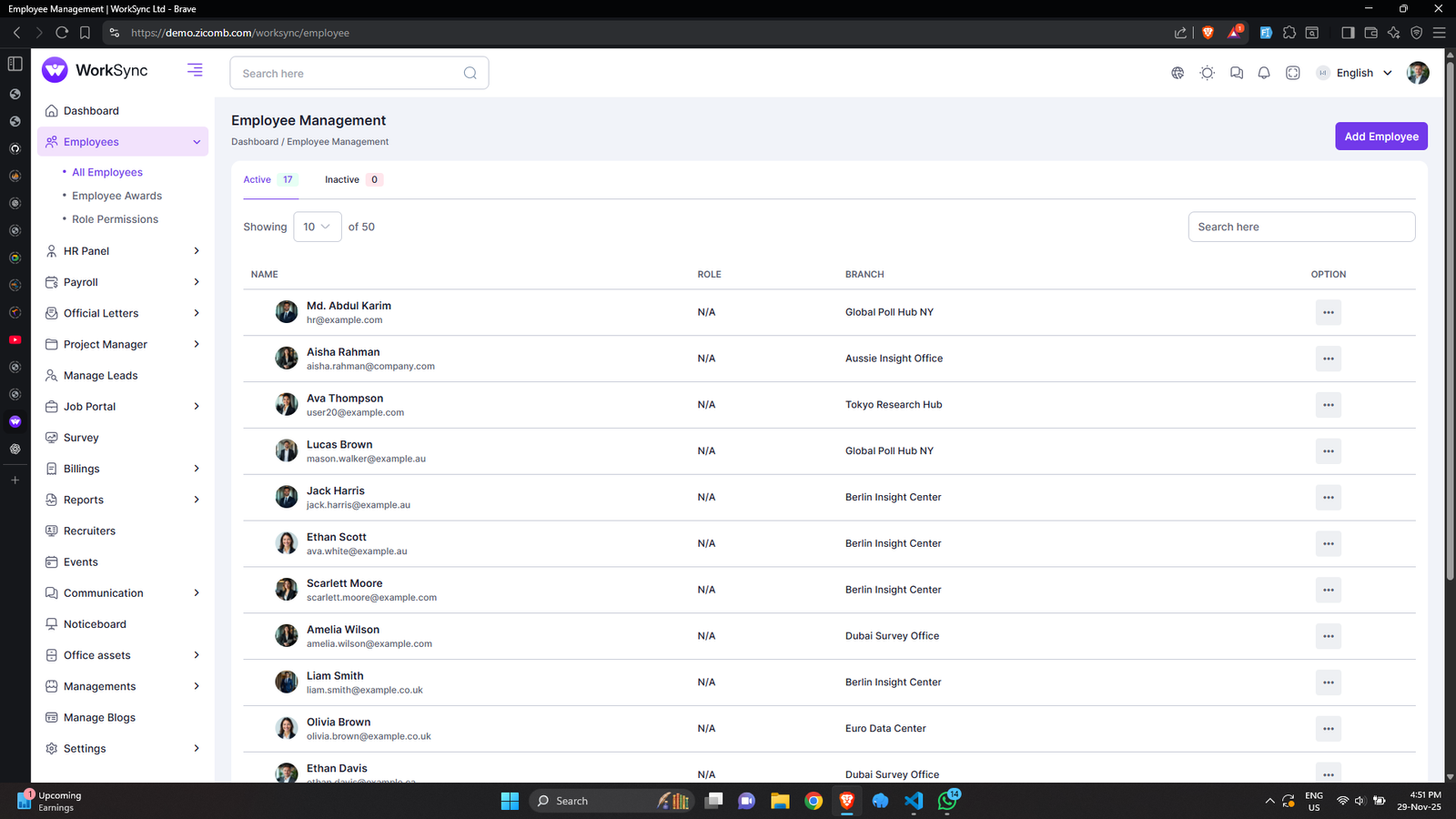Open options menu for Scarlett Moore
Image resolution: width=1456 pixels, height=819 pixels.
1329,590
